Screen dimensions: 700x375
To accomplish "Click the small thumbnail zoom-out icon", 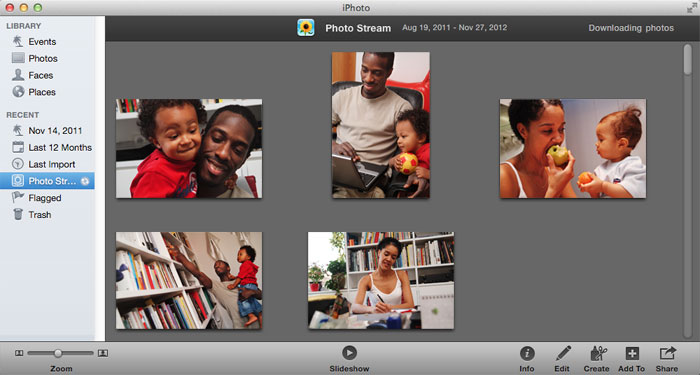I will [19, 353].
